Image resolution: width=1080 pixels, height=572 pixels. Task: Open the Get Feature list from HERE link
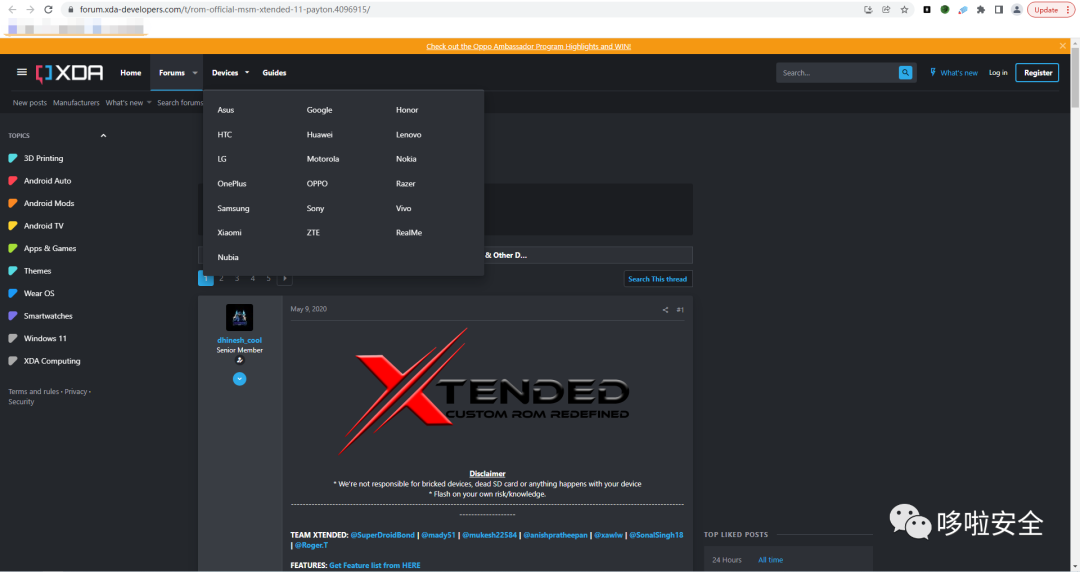[375, 565]
